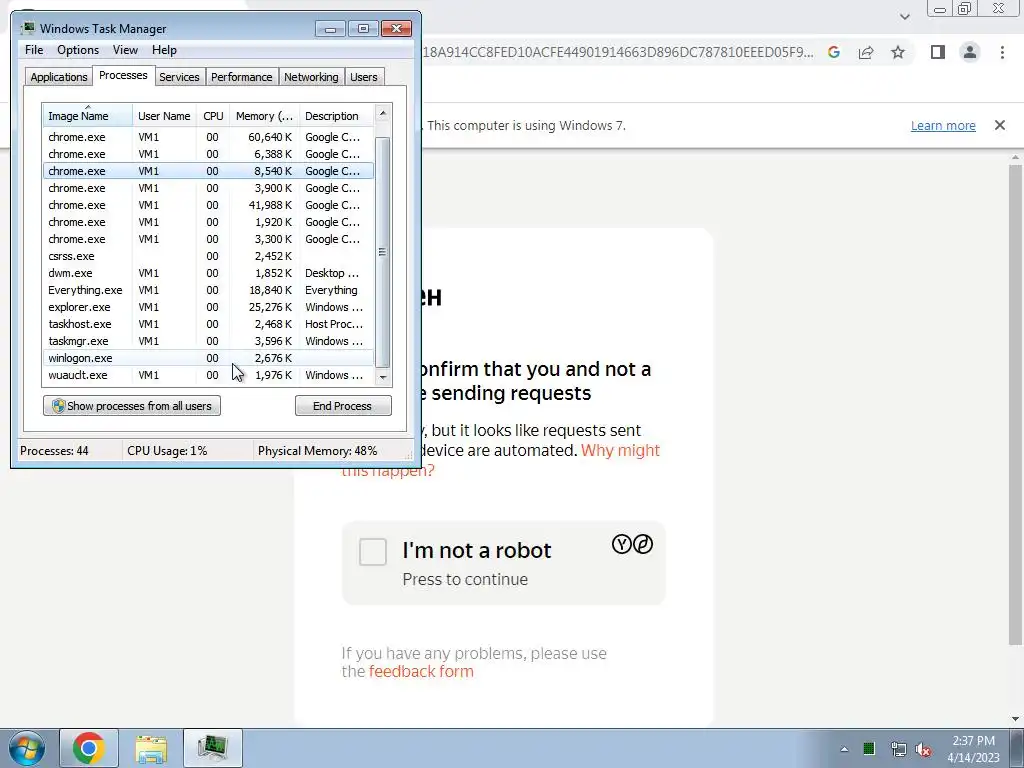Sort by Memory column header
Viewport: 1024px width, 768px height.
[x=264, y=116]
